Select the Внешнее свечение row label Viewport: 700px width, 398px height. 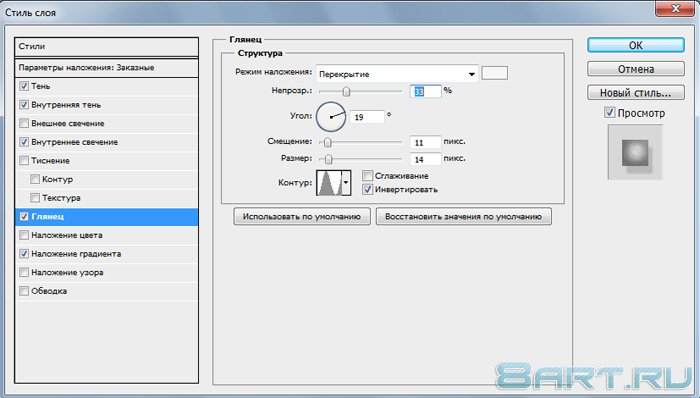coord(68,124)
